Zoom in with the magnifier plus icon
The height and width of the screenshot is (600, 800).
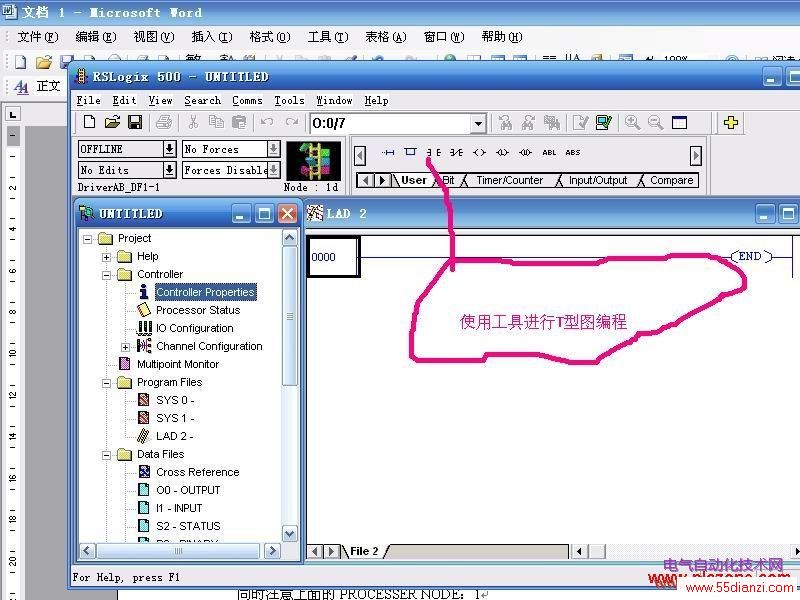(633, 122)
